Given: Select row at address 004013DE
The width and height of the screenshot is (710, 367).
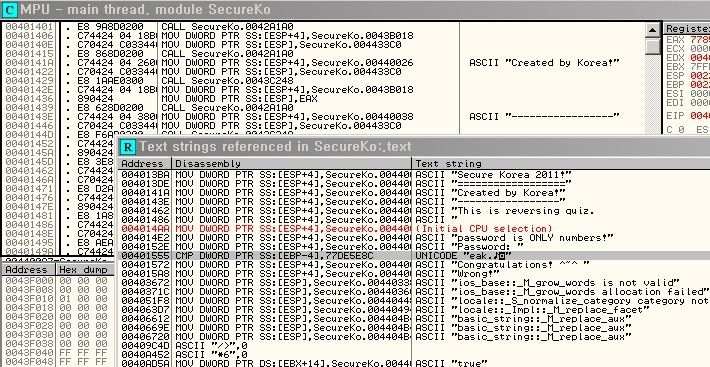Looking at the screenshot, I should point(414,184).
